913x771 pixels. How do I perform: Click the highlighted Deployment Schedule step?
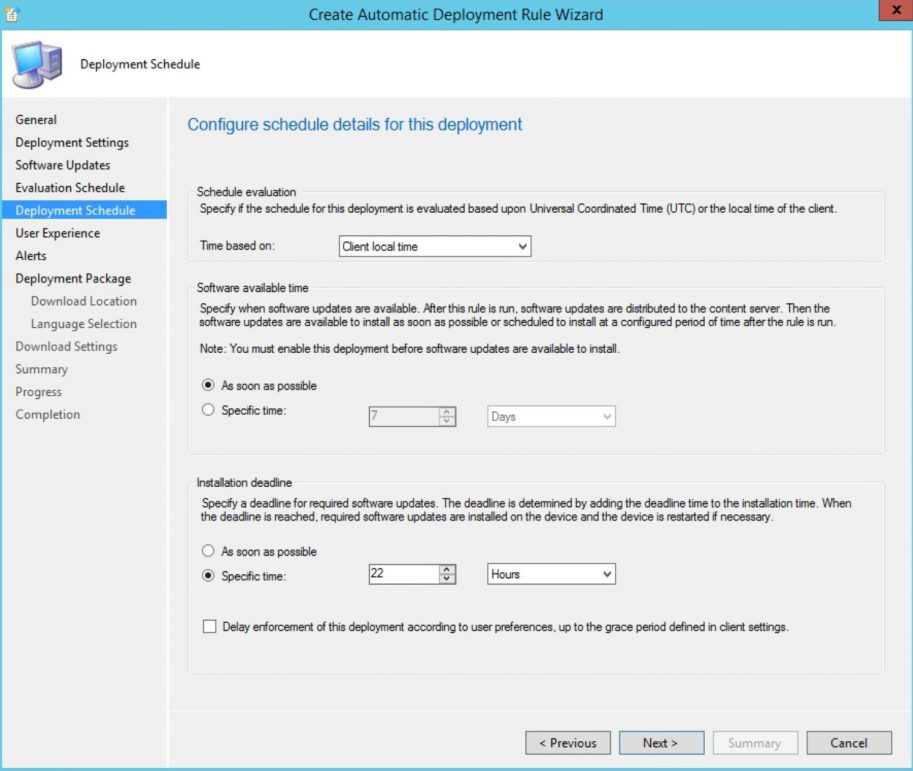pos(73,210)
